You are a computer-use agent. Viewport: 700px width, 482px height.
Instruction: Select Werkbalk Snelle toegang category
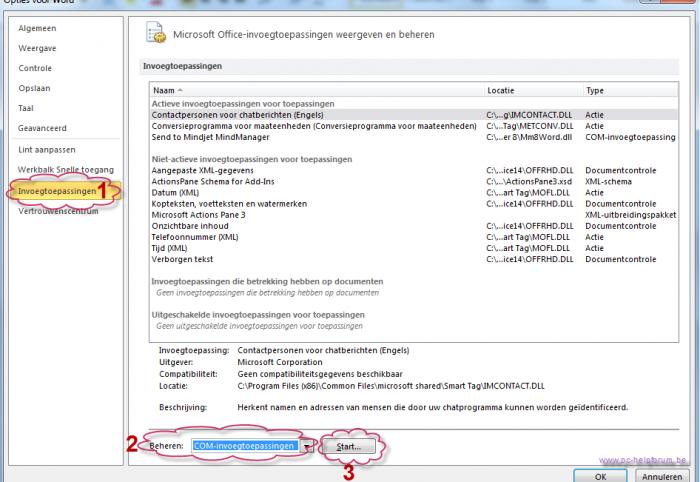click(x=66, y=170)
